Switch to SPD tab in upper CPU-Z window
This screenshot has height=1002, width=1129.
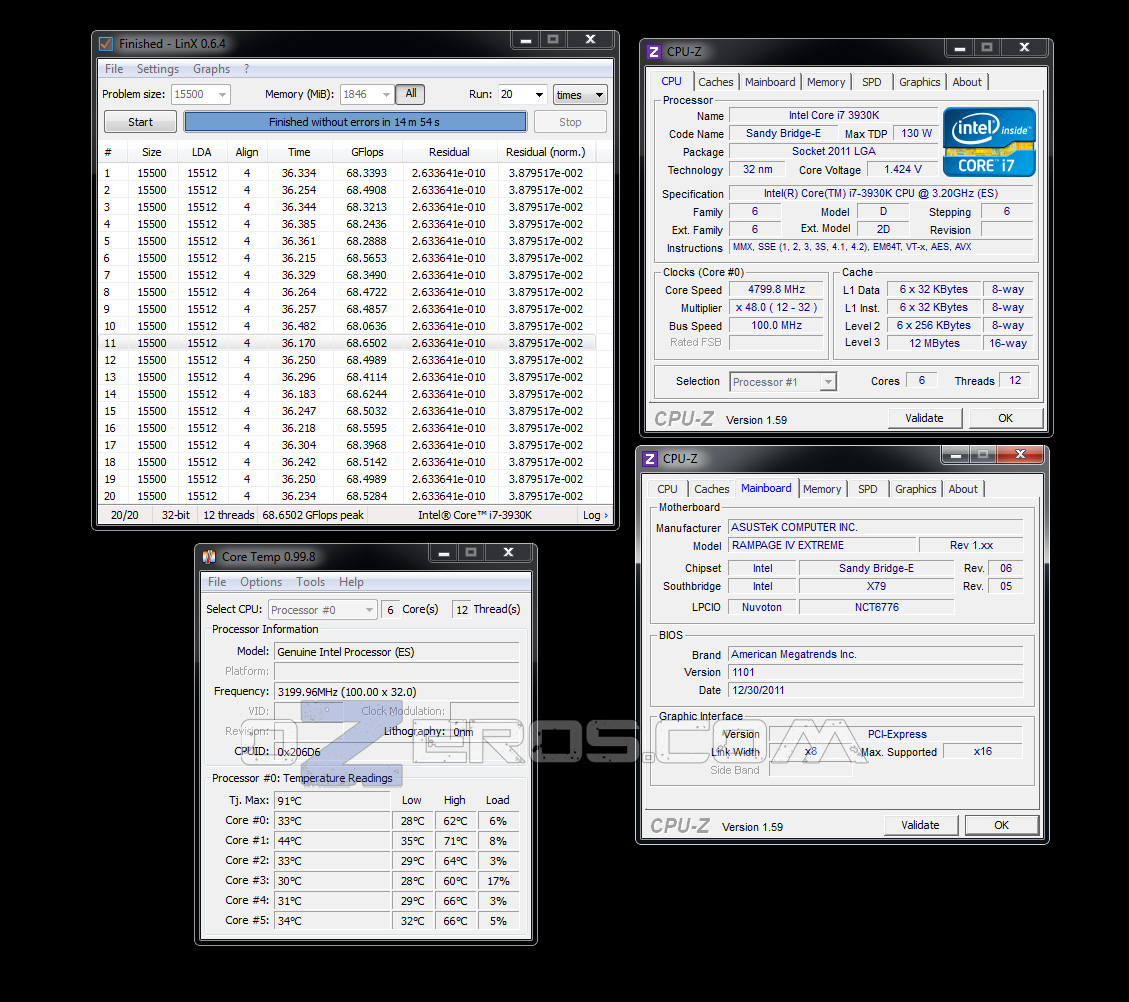click(872, 82)
